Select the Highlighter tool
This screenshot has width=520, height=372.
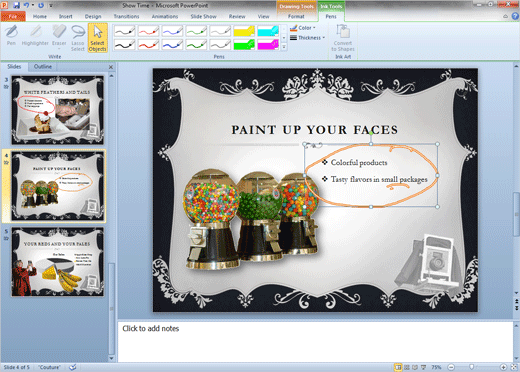click(35, 36)
